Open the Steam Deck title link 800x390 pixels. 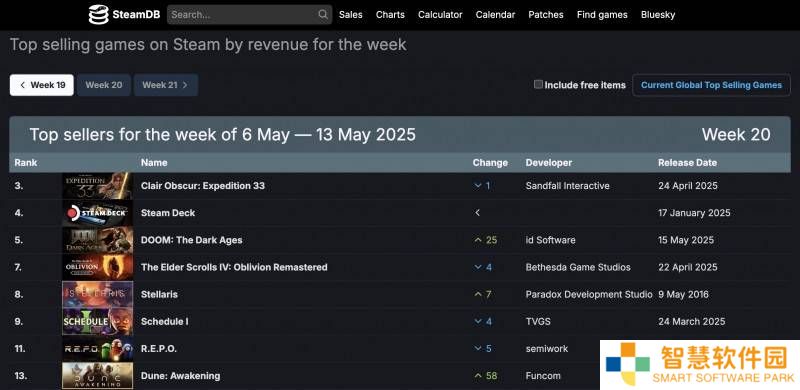(x=168, y=213)
